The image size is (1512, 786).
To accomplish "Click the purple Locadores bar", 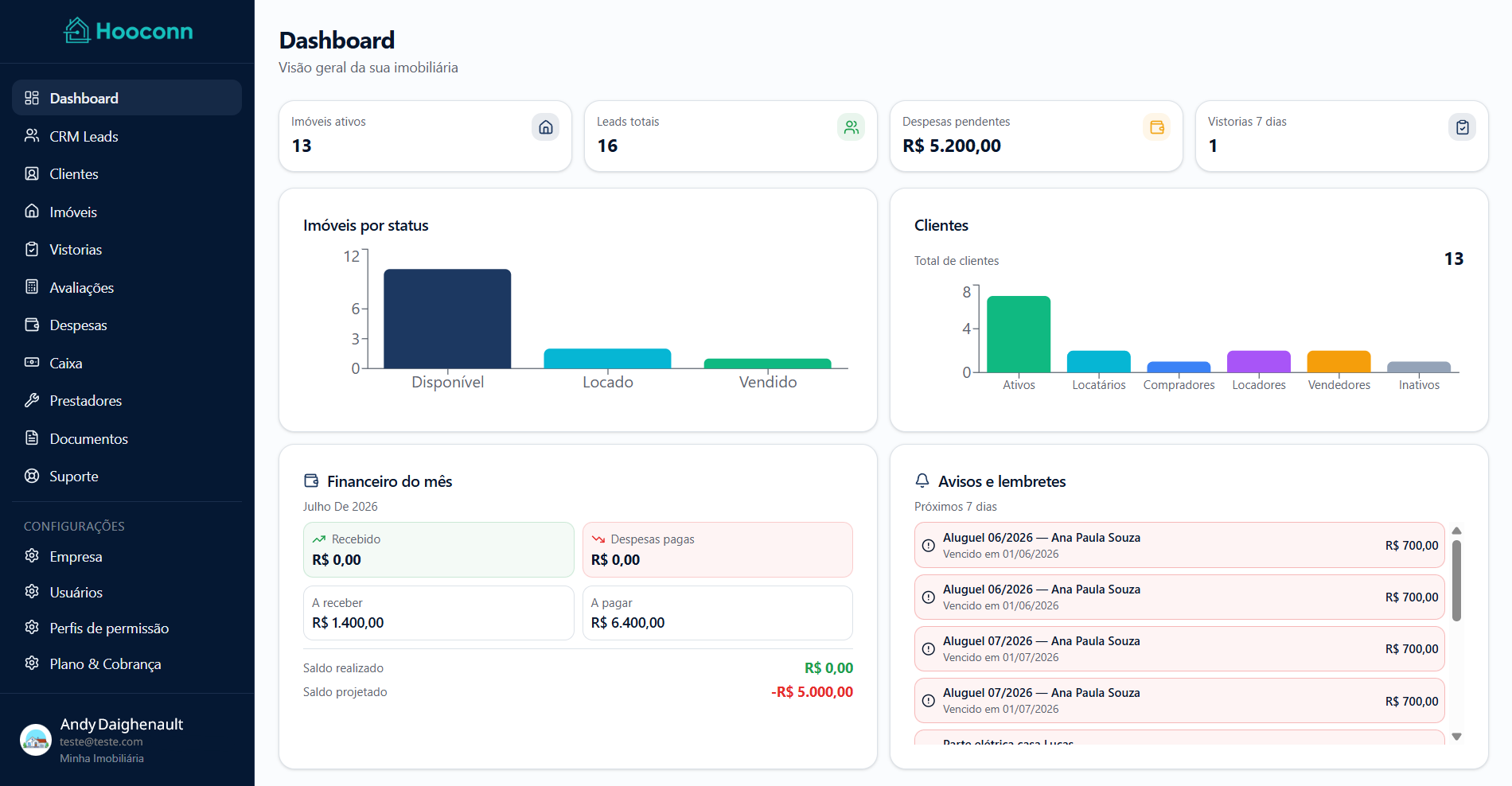I will 1259,362.
